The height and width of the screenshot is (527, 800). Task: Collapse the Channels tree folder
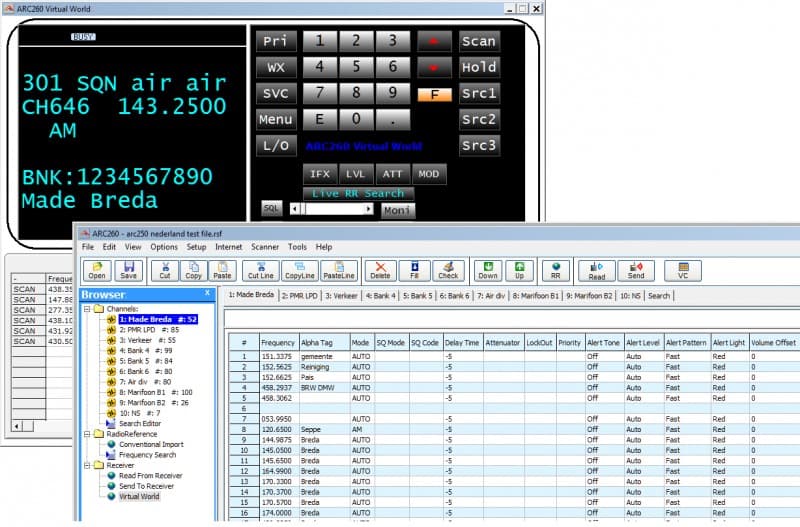[x=87, y=309]
